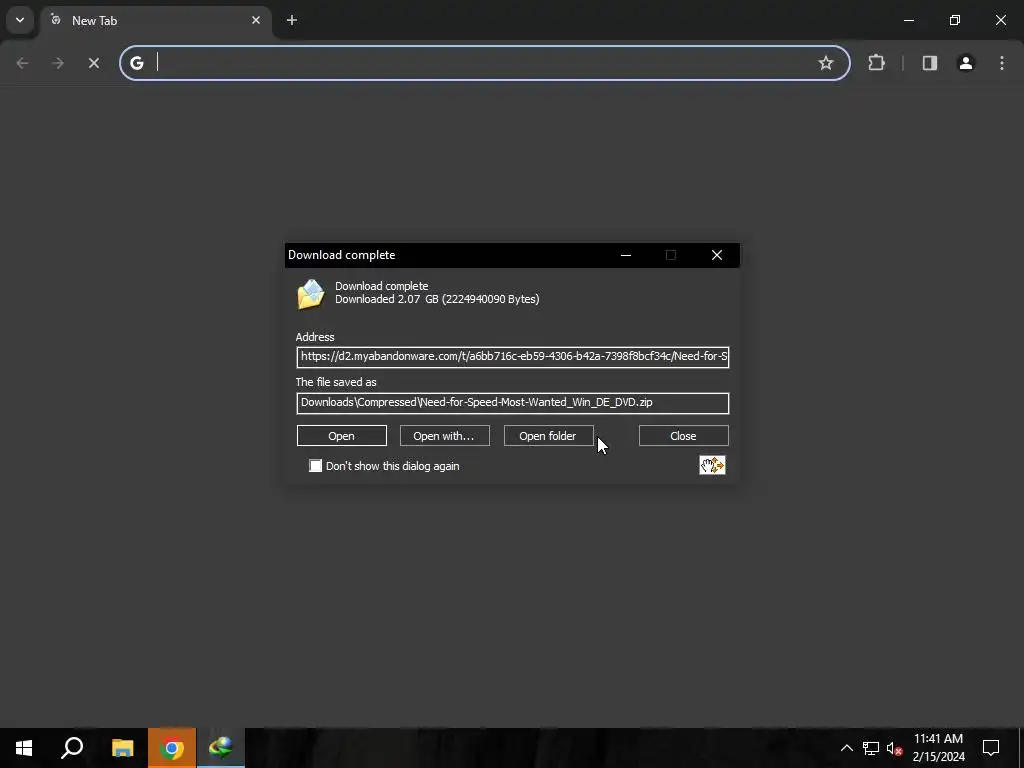Open notification center icon
1024x768 pixels.
pyautogui.click(x=991, y=748)
